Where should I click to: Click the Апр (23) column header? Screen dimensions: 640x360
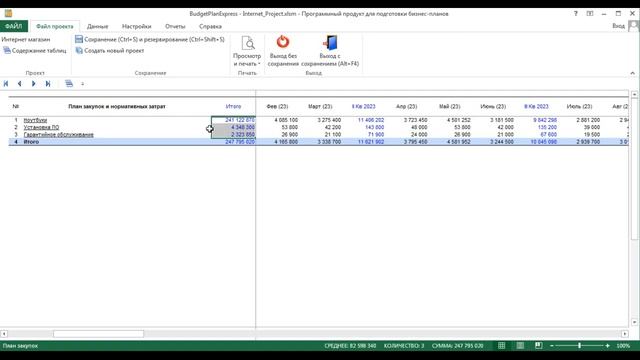pos(406,107)
